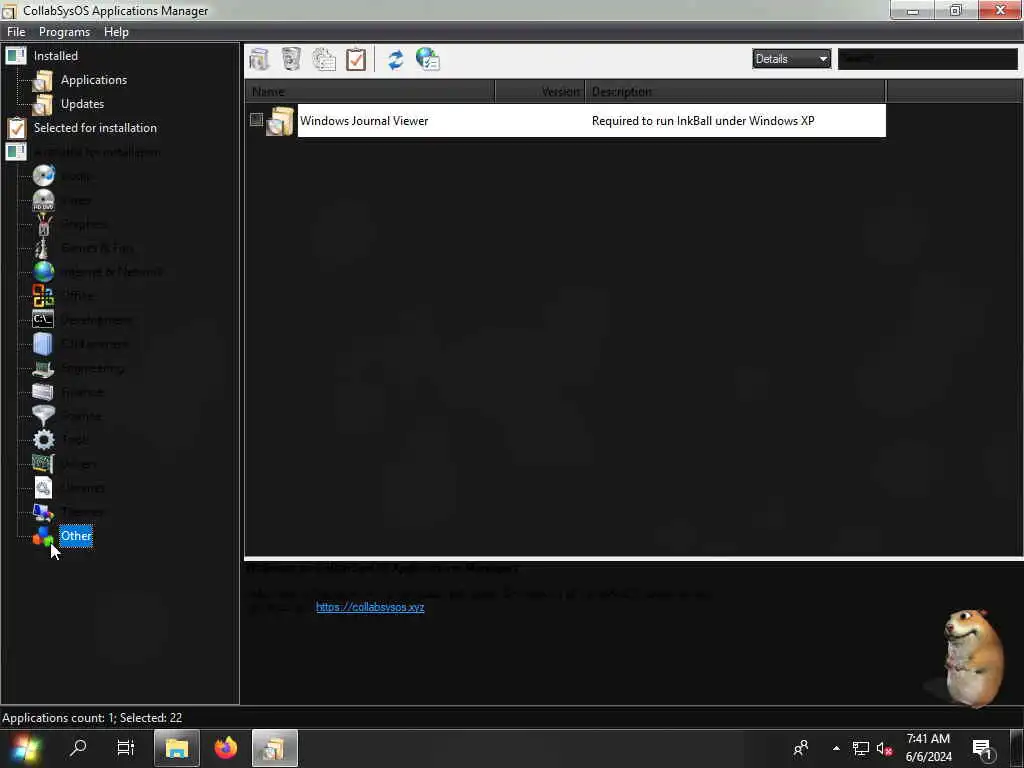Click the Modify gear-and-list toolbar icon
This screenshot has width=1024, height=768.
[x=324, y=59]
